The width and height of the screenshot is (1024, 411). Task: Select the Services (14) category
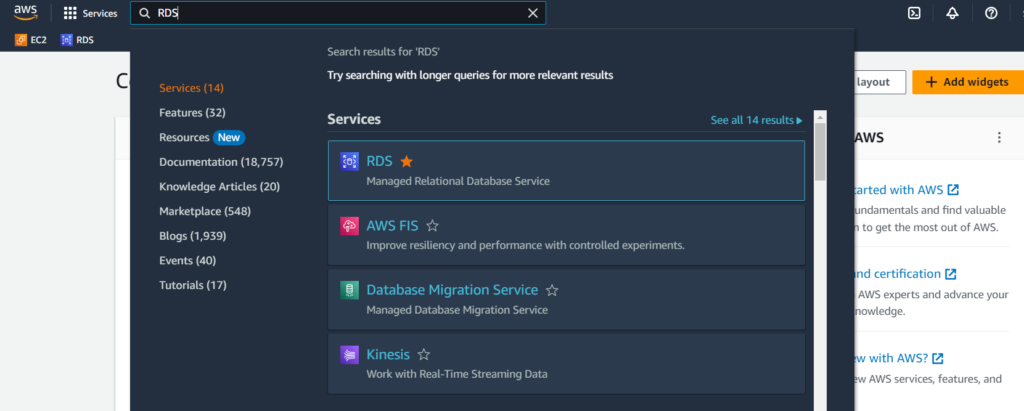pos(191,88)
